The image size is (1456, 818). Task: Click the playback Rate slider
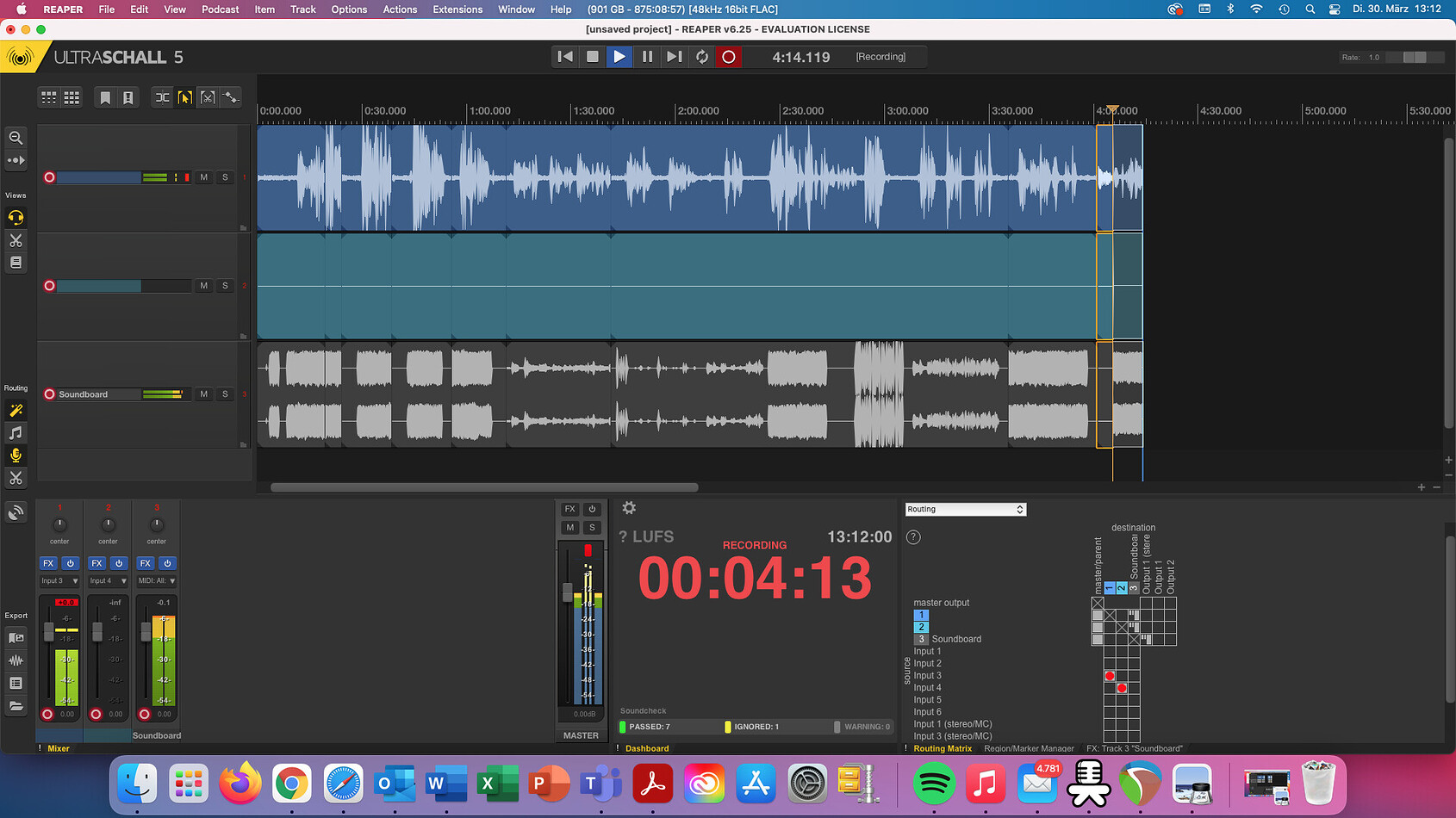click(x=1415, y=57)
